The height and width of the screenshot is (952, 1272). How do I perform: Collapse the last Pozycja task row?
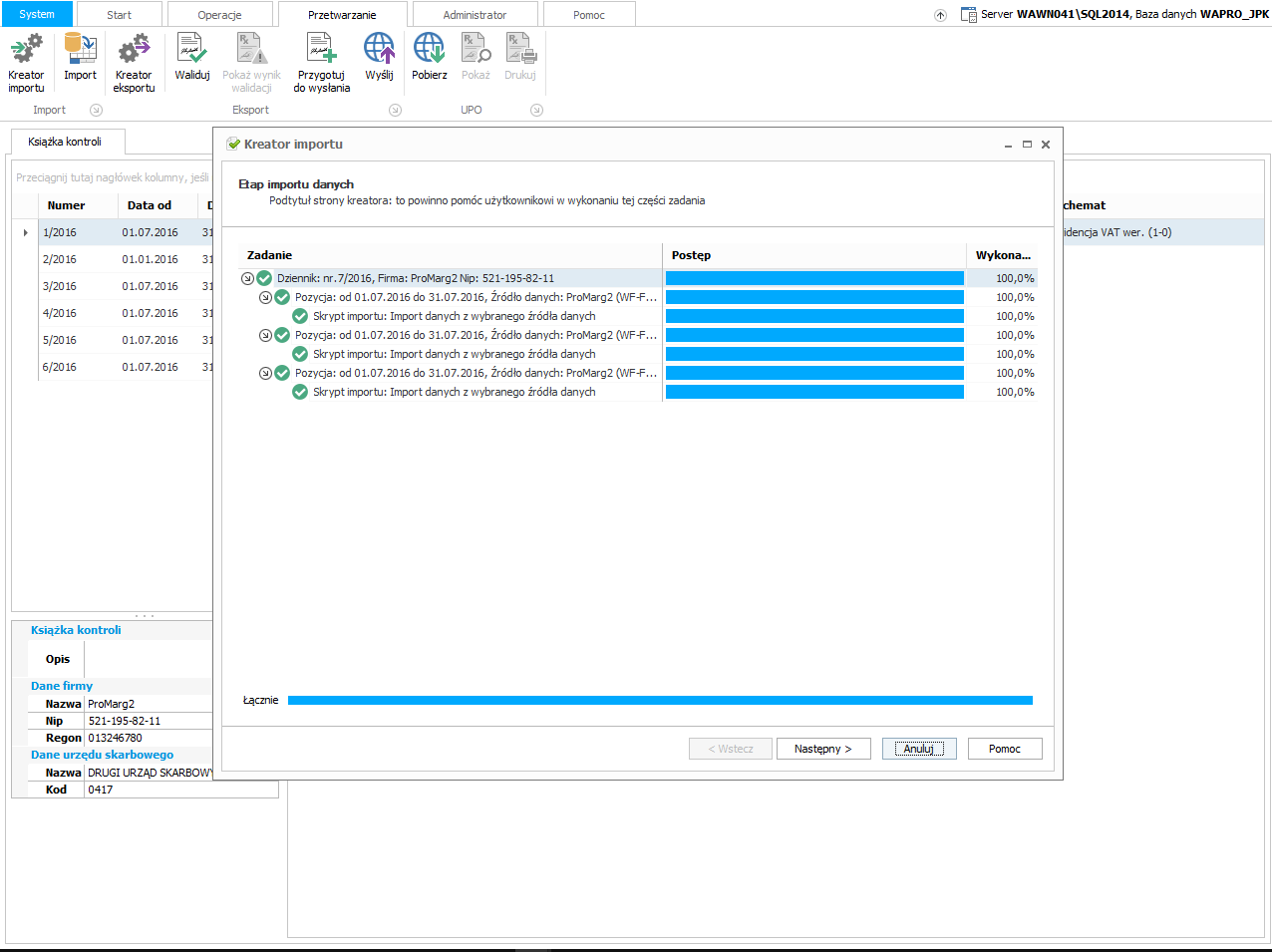pos(265,373)
